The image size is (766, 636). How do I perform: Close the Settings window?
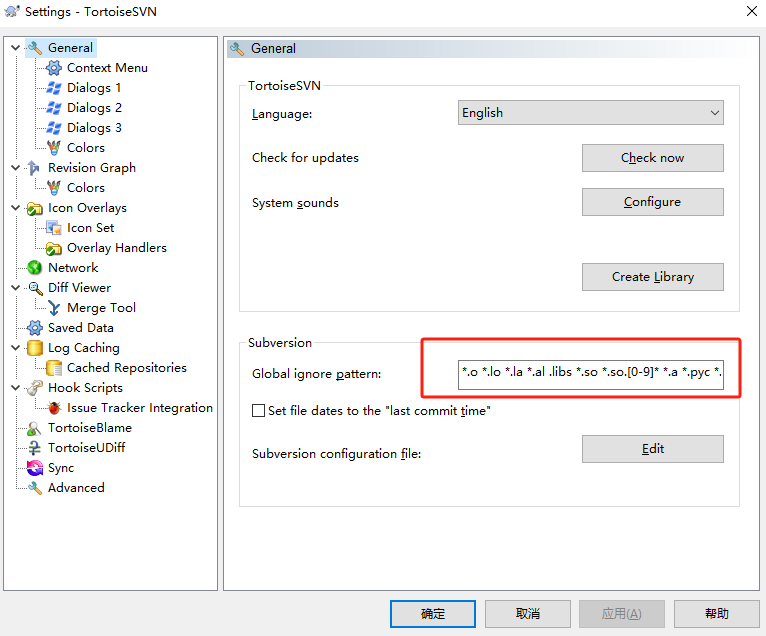[x=752, y=11]
